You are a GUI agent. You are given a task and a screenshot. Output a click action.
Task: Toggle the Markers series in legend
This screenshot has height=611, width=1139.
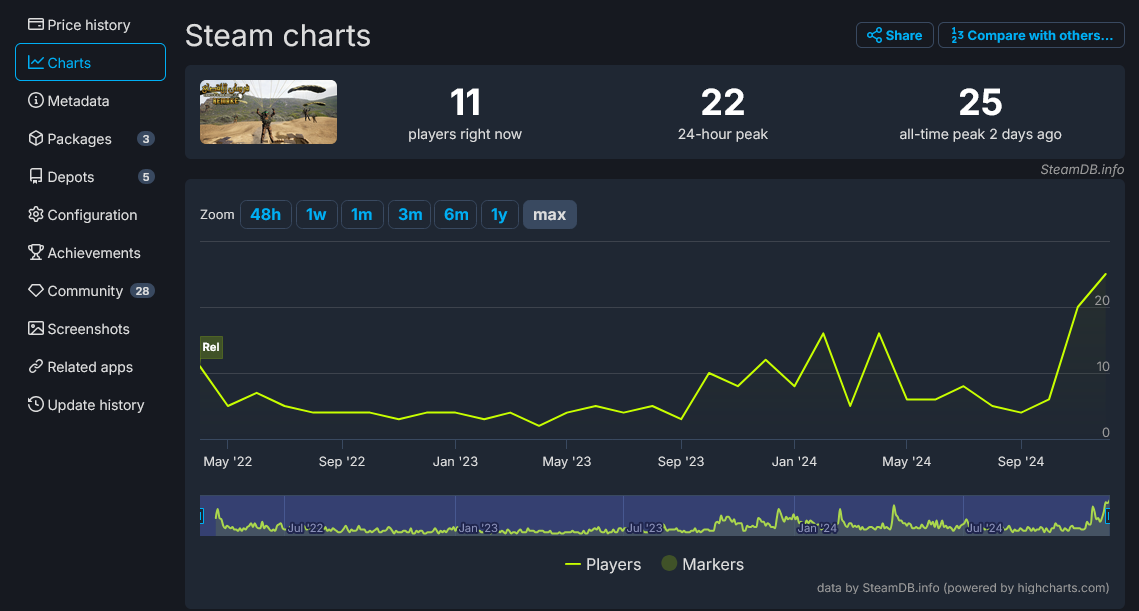(x=702, y=564)
